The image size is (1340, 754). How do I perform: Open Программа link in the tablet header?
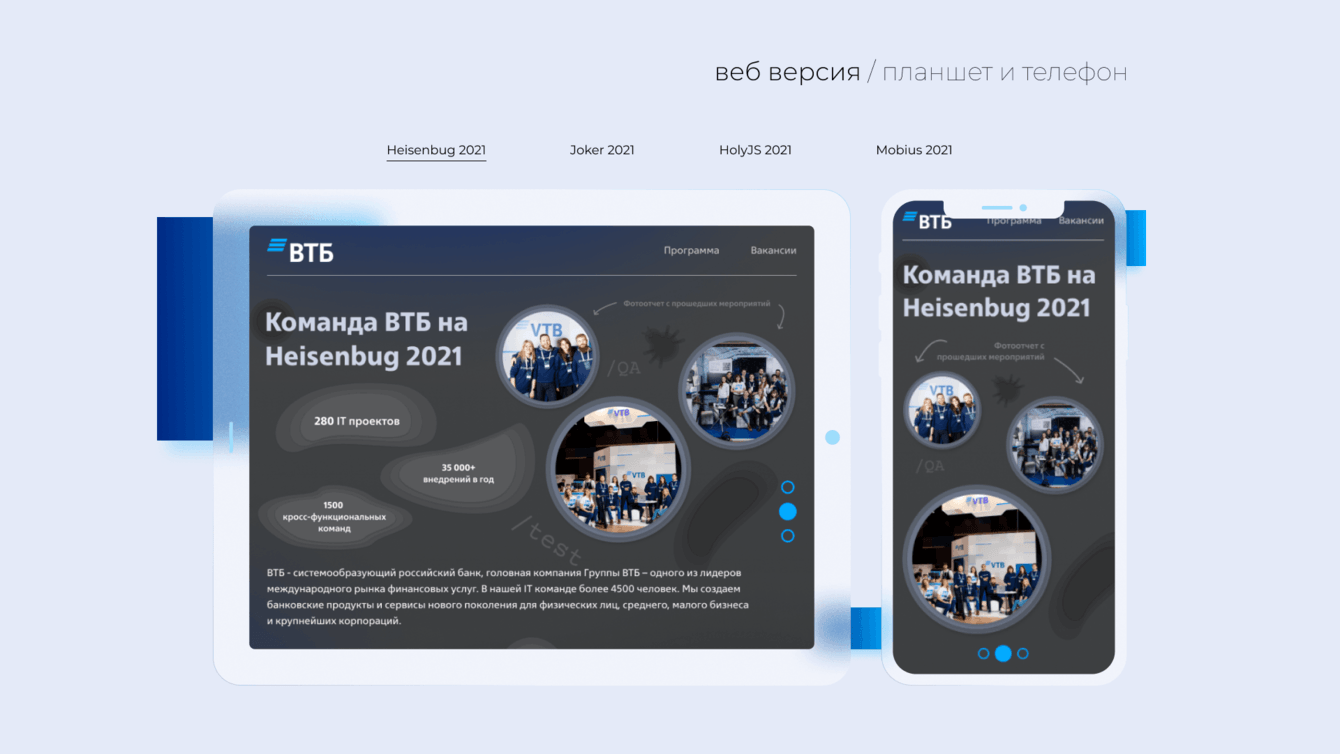[691, 250]
